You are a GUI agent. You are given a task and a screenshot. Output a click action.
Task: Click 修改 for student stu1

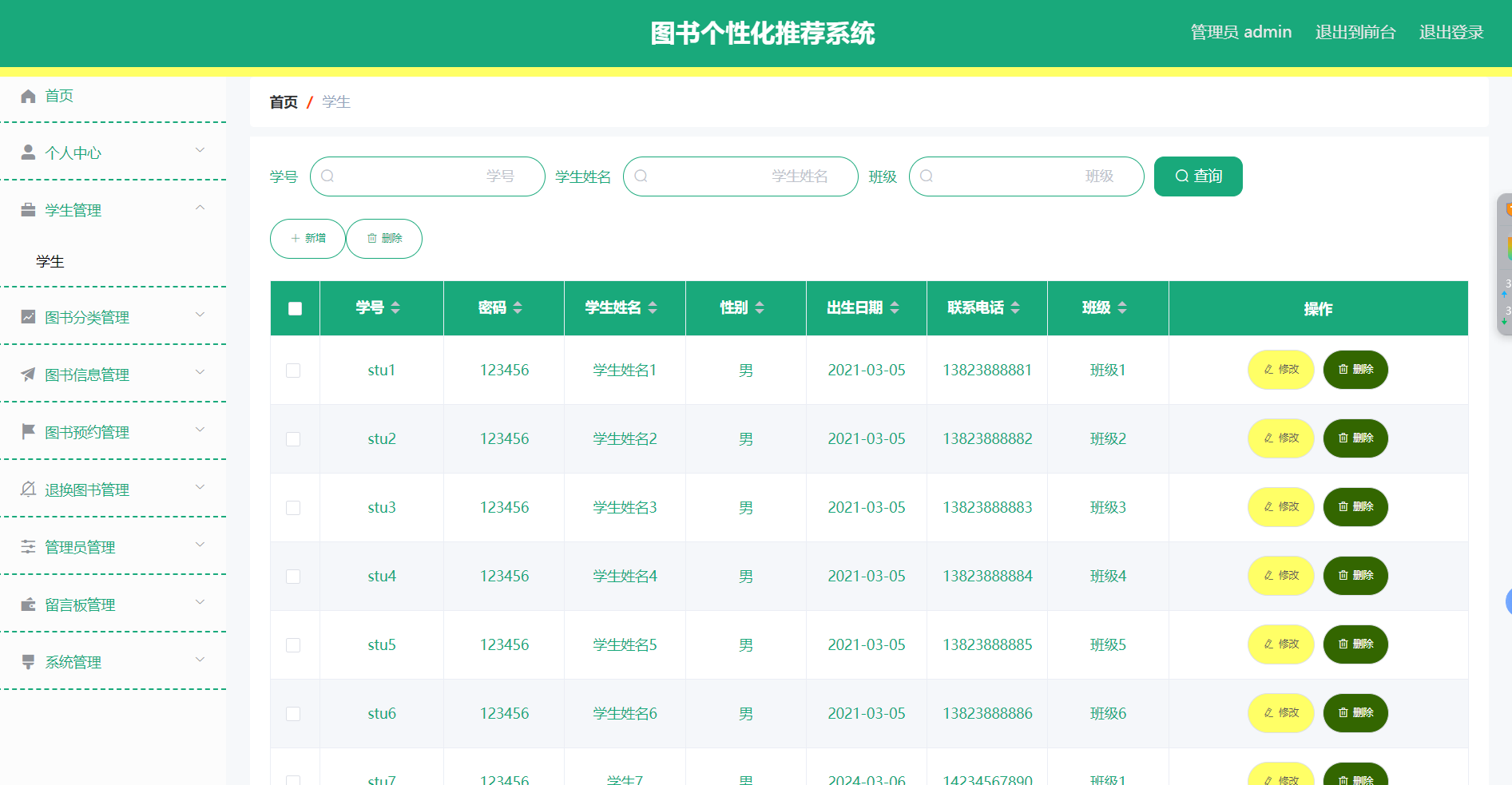1281,370
